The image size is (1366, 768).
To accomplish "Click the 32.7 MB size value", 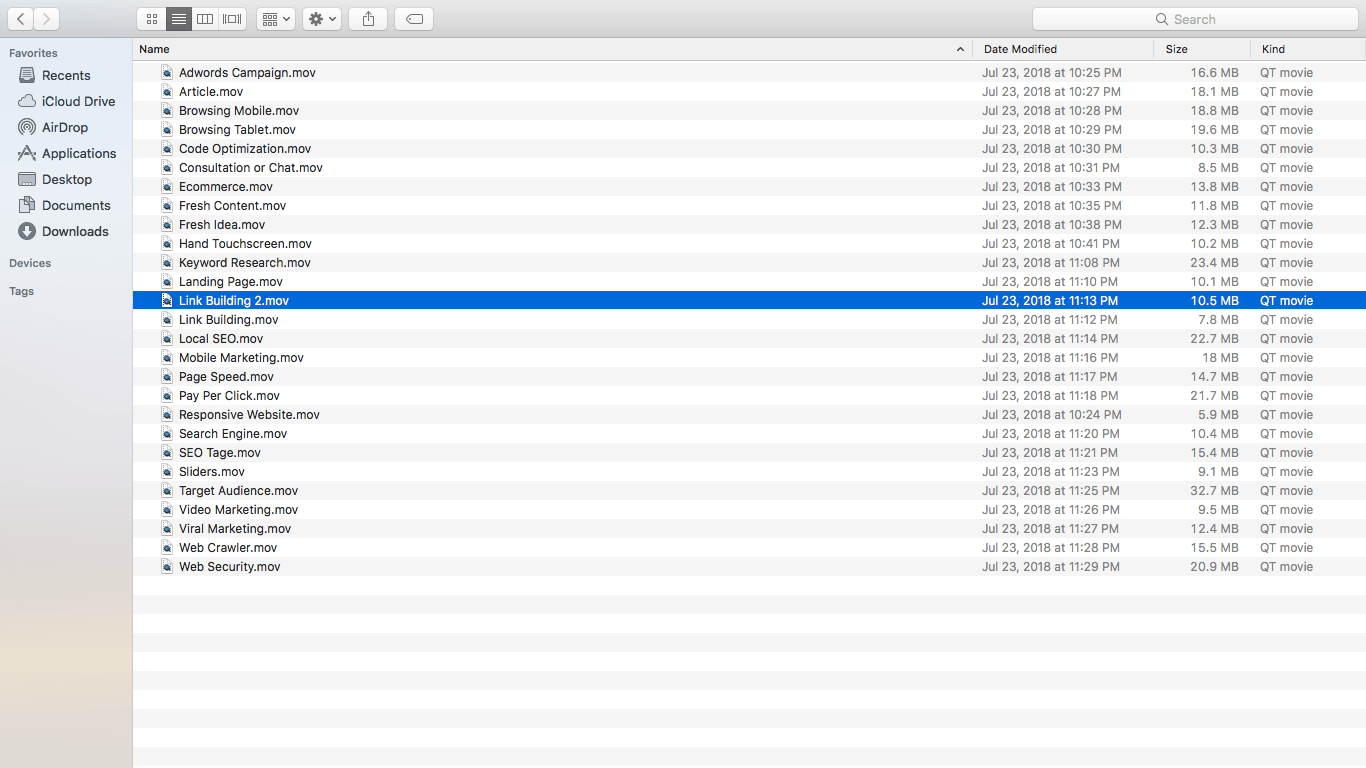I will pos(1215,491).
